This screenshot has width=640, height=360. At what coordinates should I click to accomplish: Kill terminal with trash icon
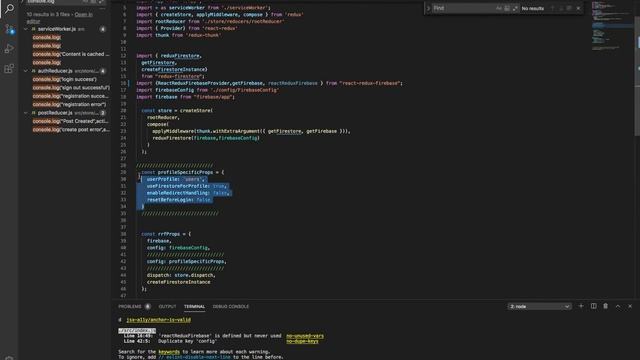606,306
